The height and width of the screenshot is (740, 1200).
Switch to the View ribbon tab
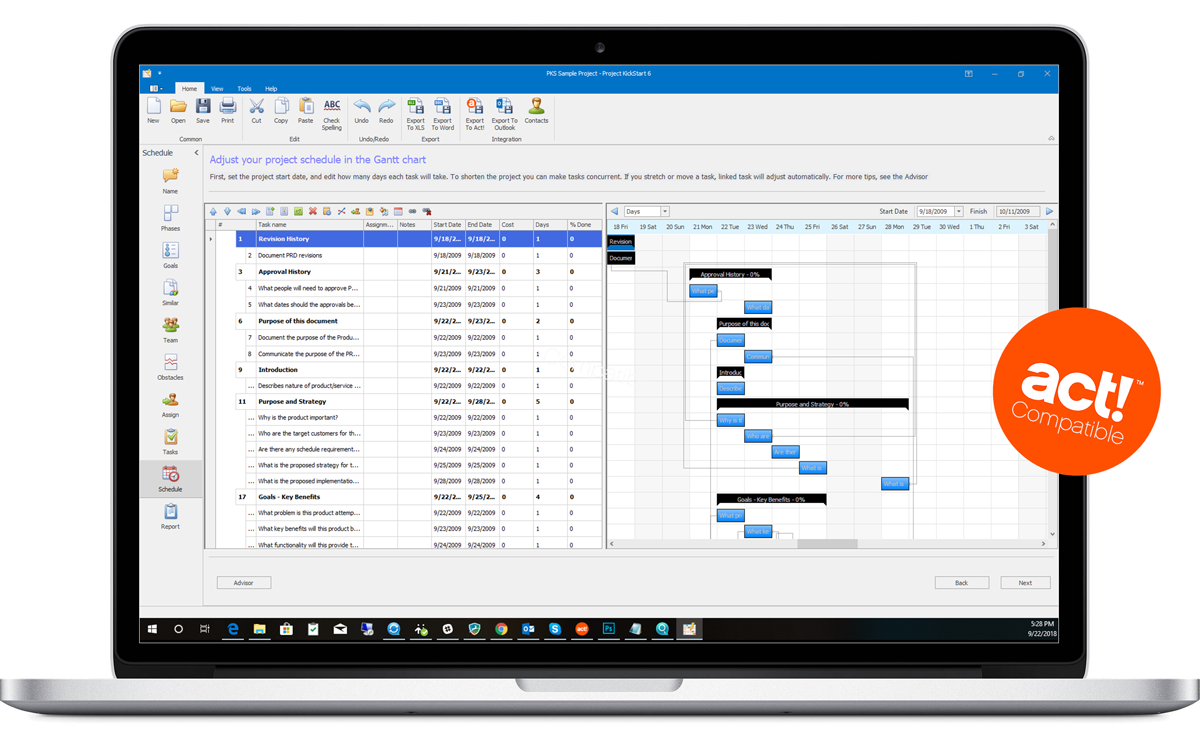[x=217, y=89]
